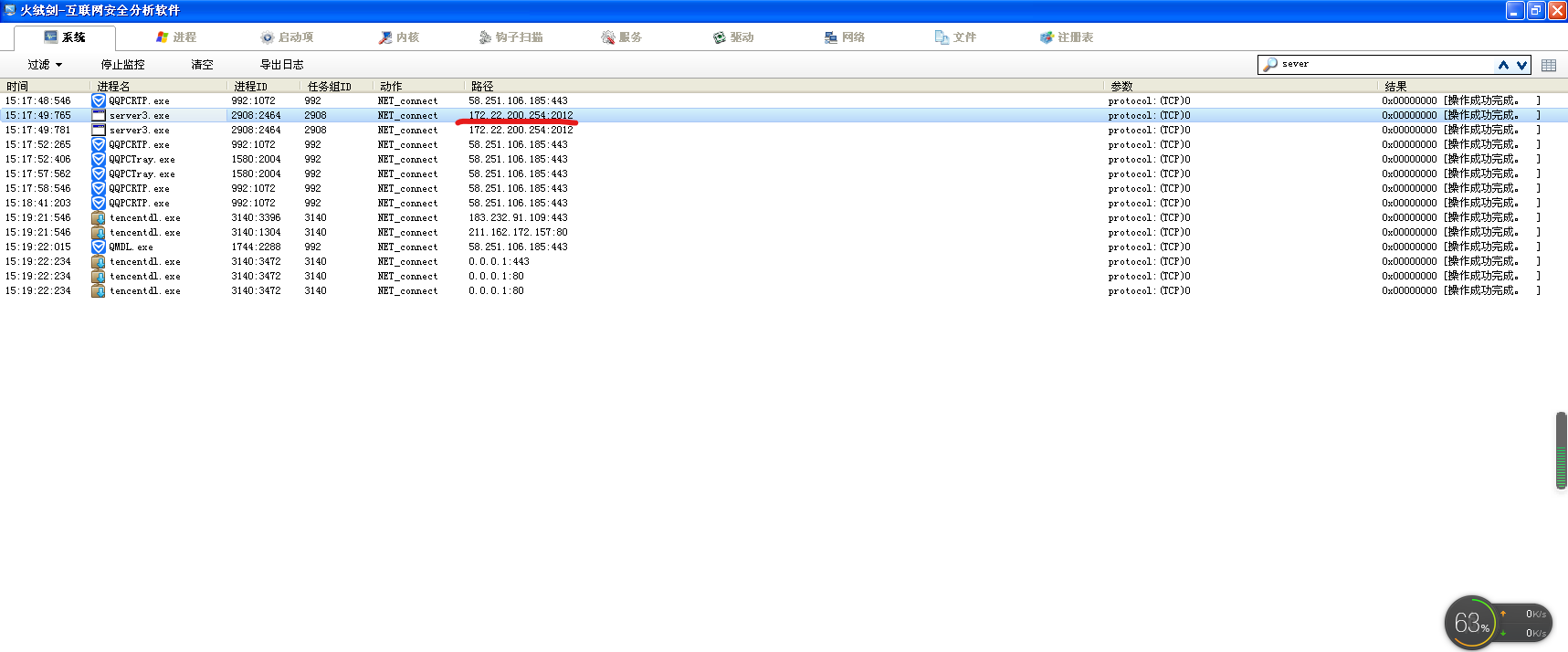Click the search next down arrow
The width and height of the screenshot is (1568, 652).
pyautogui.click(x=1521, y=65)
